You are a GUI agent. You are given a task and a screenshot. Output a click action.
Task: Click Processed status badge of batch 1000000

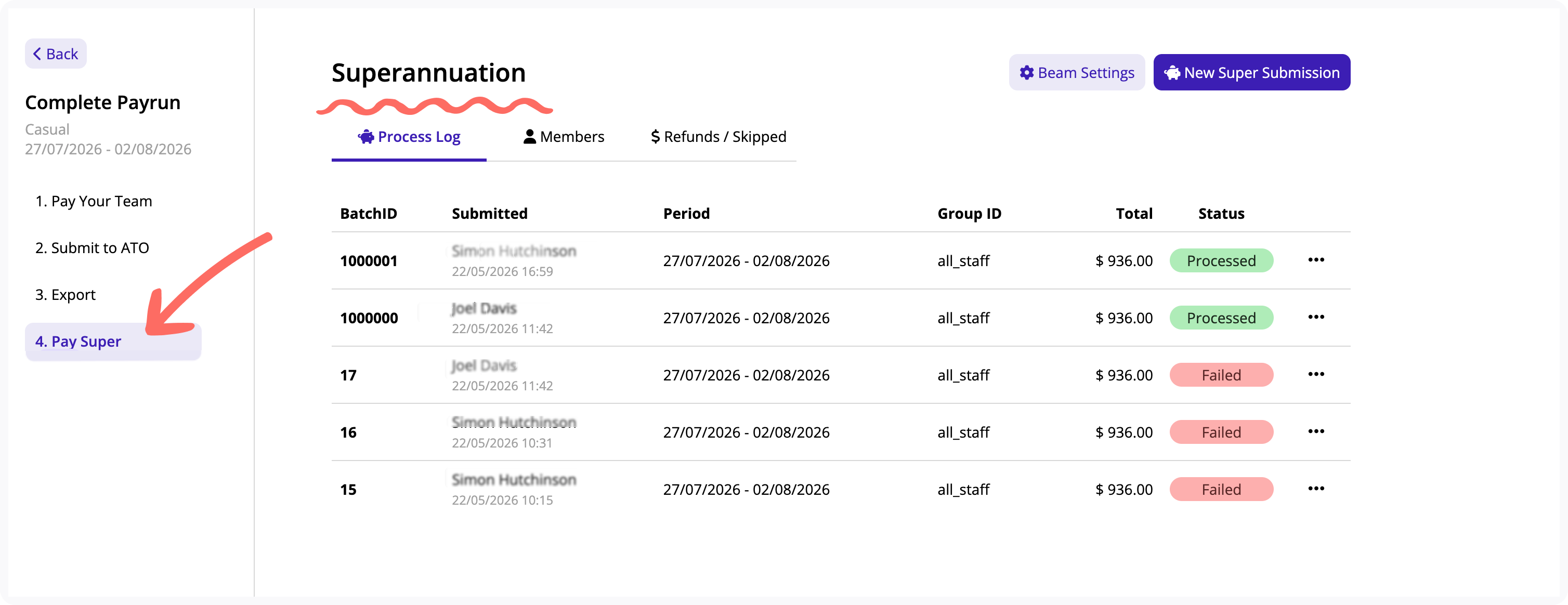(x=1221, y=318)
